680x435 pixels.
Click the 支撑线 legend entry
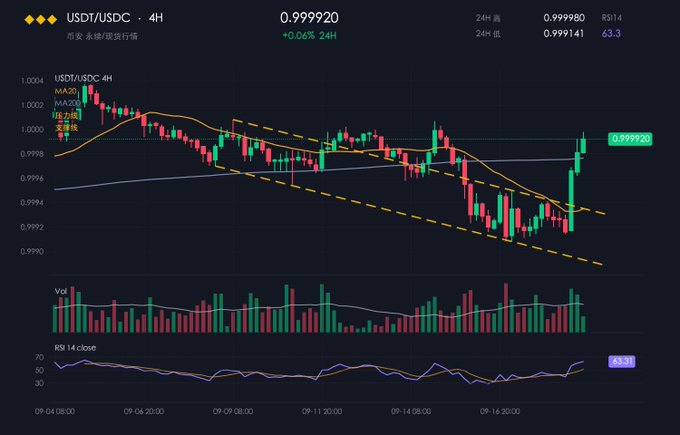click(x=66, y=128)
